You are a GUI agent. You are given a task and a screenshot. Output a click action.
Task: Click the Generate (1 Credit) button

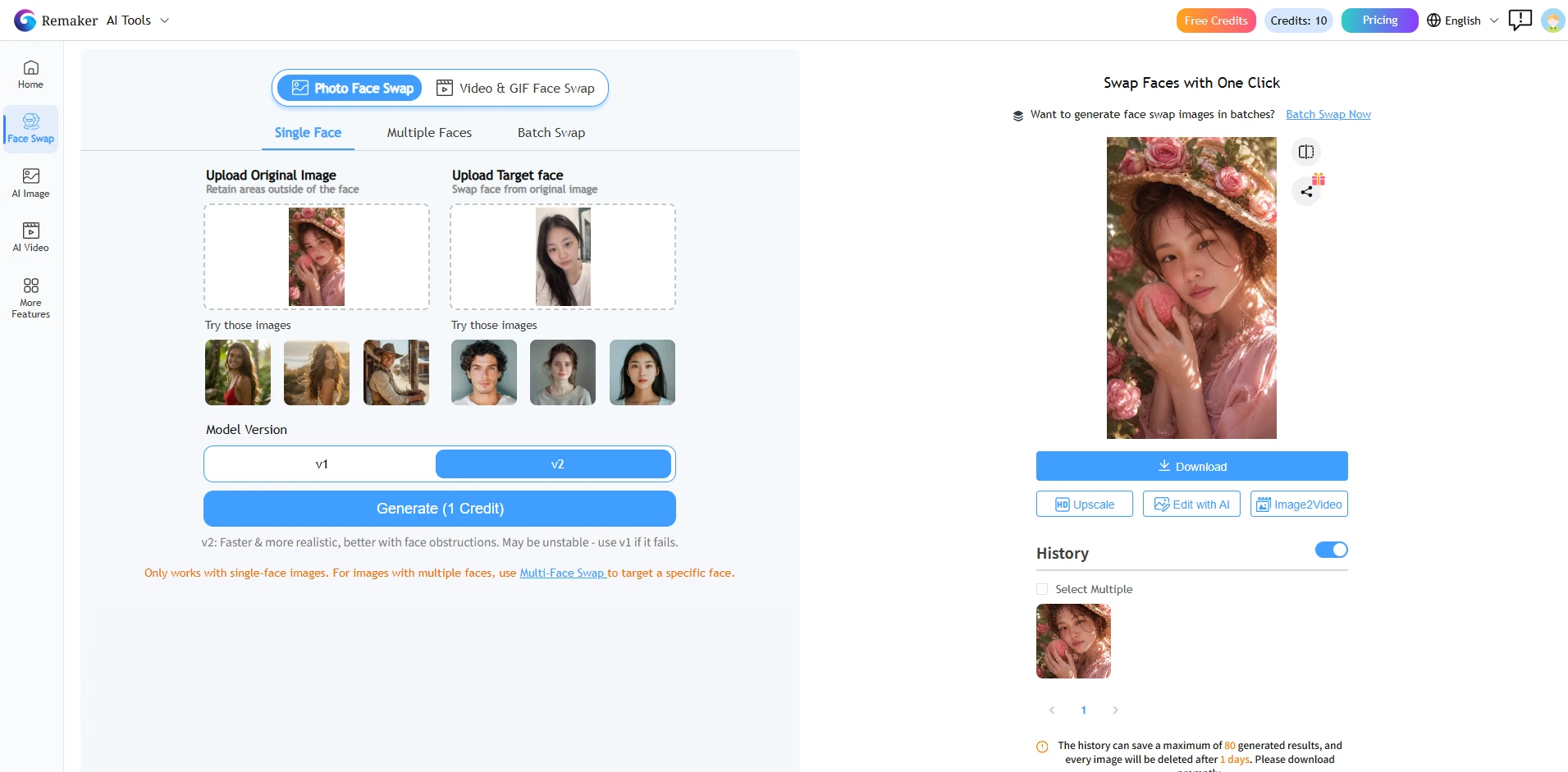click(440, 509)
